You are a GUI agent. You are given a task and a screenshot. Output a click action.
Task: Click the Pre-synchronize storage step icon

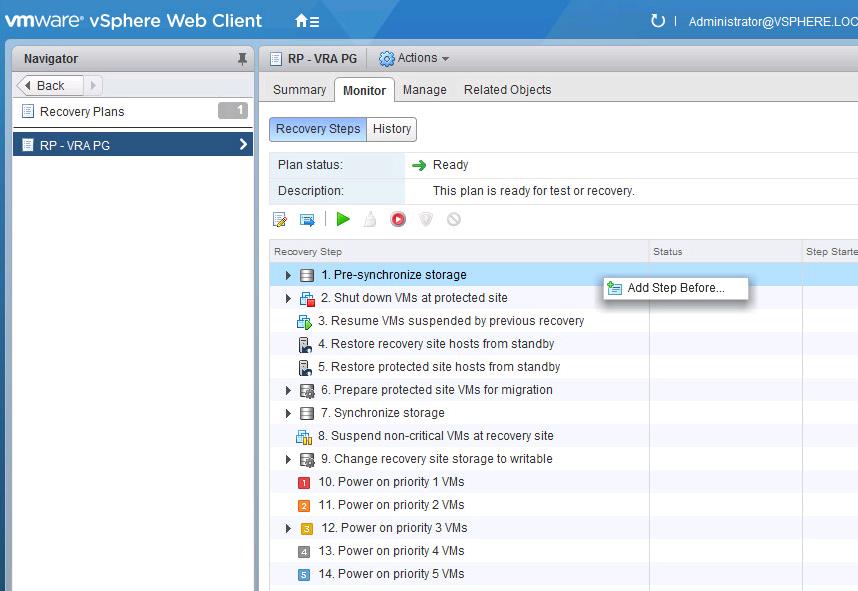tap(307, 275)
